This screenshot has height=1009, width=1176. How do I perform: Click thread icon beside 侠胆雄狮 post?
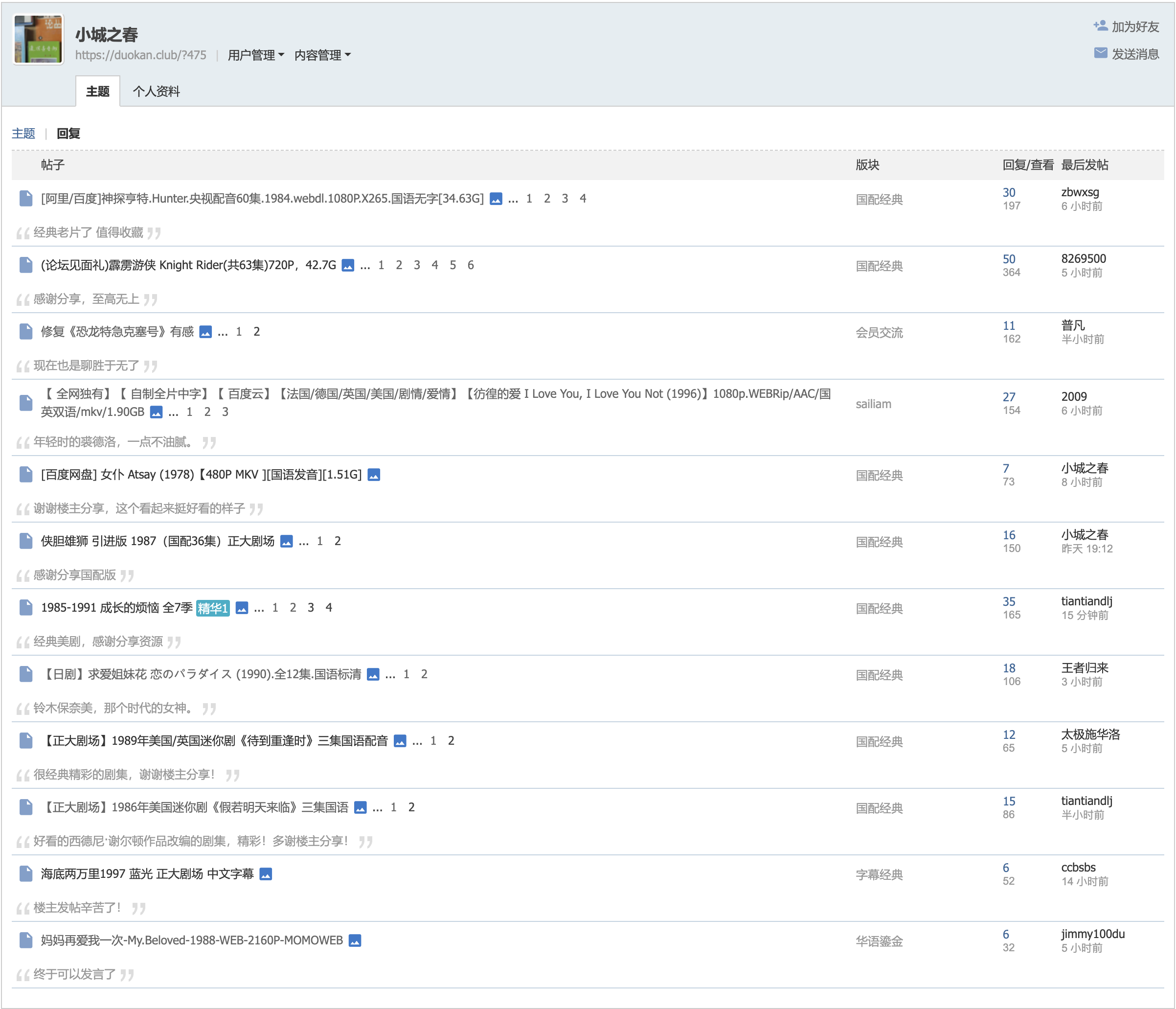pos(25,541)
